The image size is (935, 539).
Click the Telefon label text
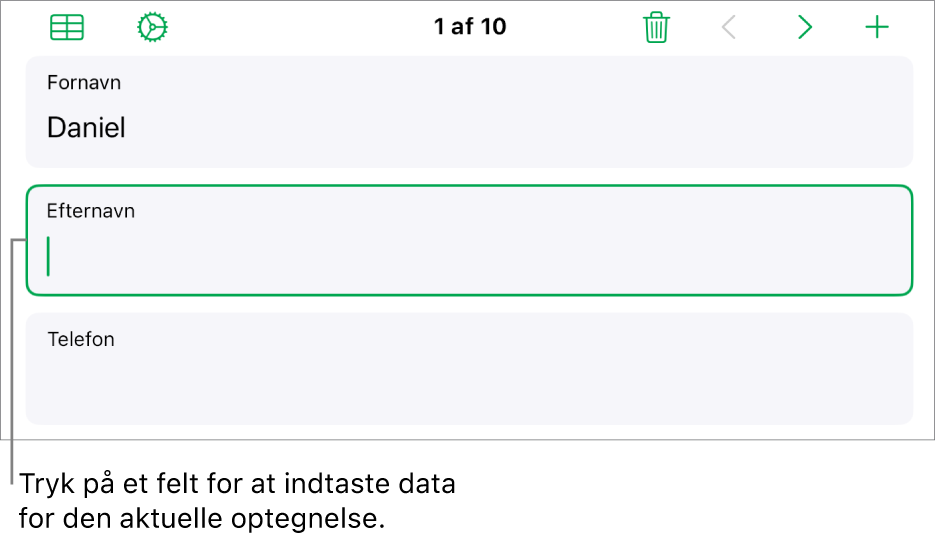point(81,339)
